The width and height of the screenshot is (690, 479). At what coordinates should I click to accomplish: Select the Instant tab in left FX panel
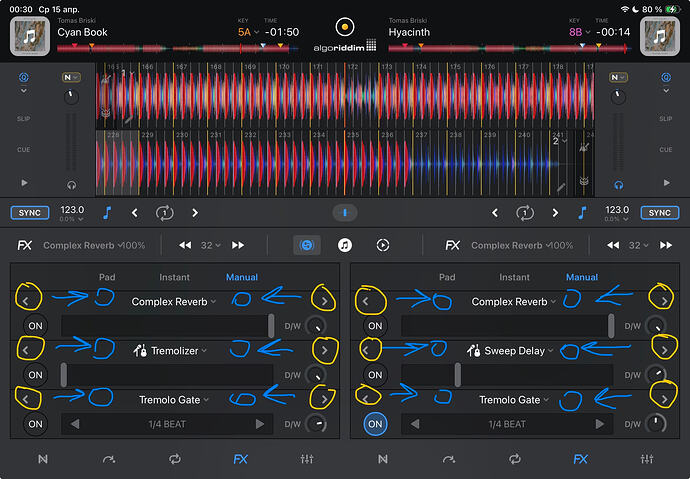pyautogui.click(x=174, y=277)
